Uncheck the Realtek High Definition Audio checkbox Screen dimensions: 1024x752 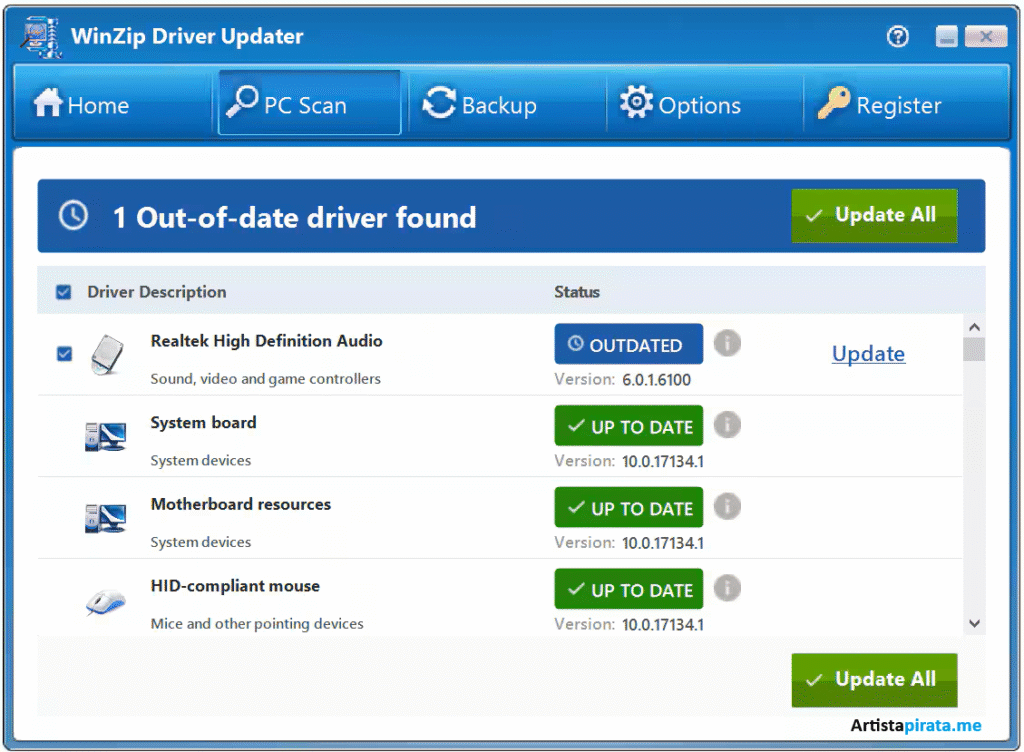(x=64, y=354)
